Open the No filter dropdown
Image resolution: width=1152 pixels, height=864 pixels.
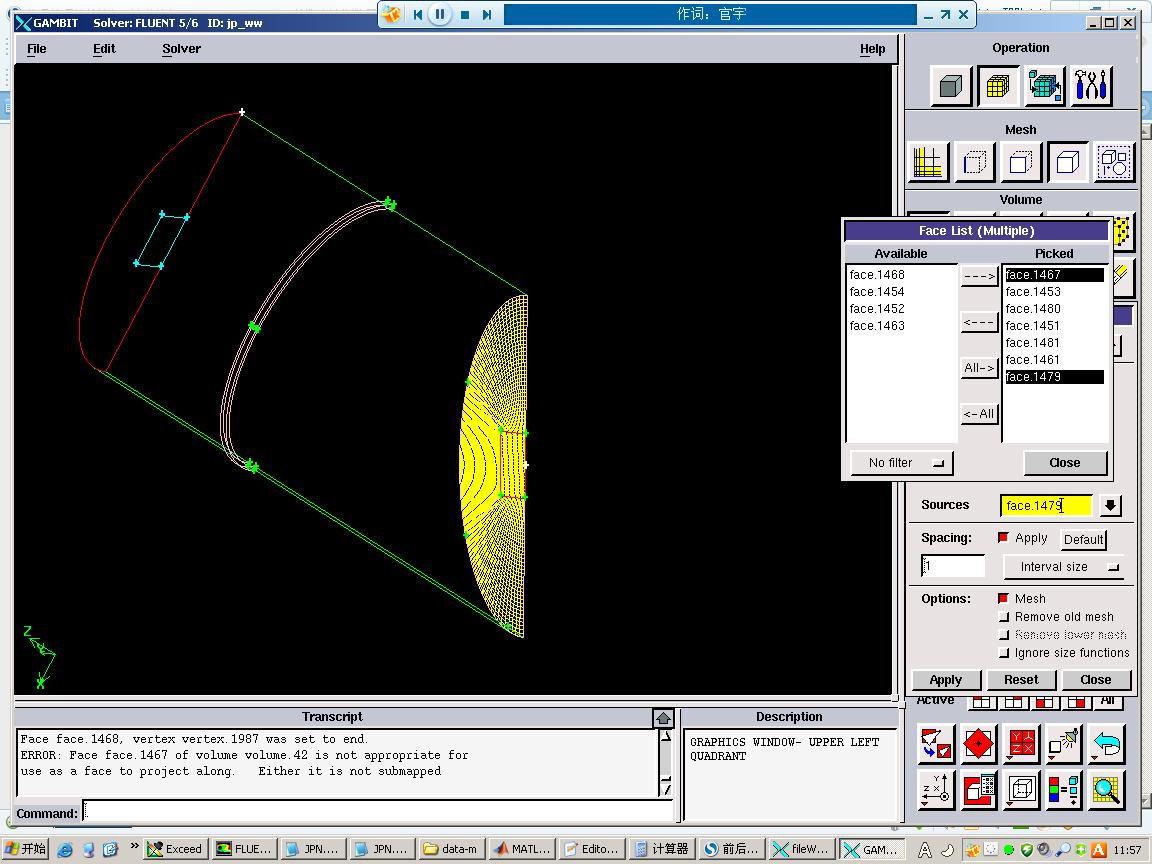901,463
